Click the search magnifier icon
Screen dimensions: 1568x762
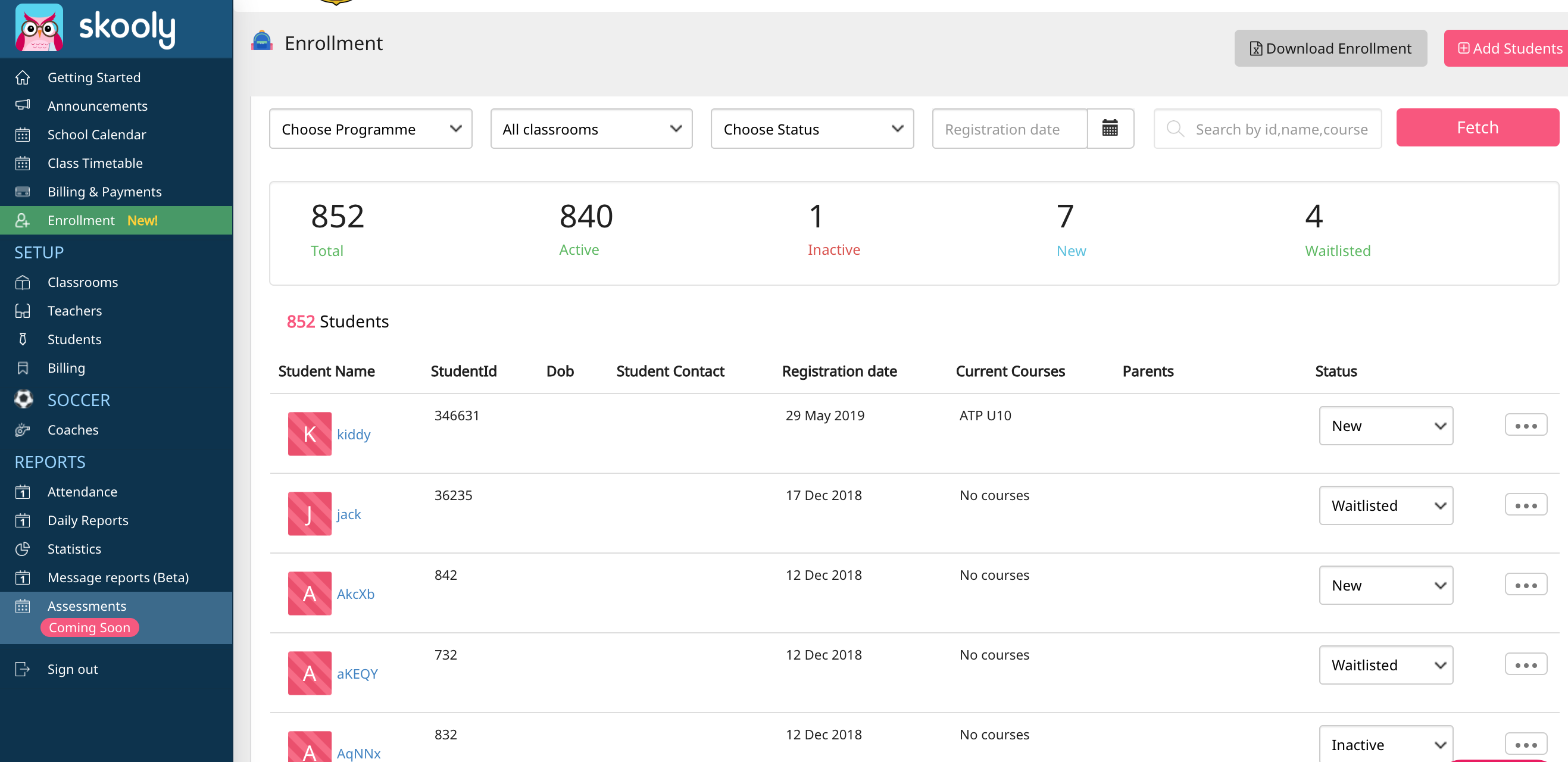pos(1175,129)
